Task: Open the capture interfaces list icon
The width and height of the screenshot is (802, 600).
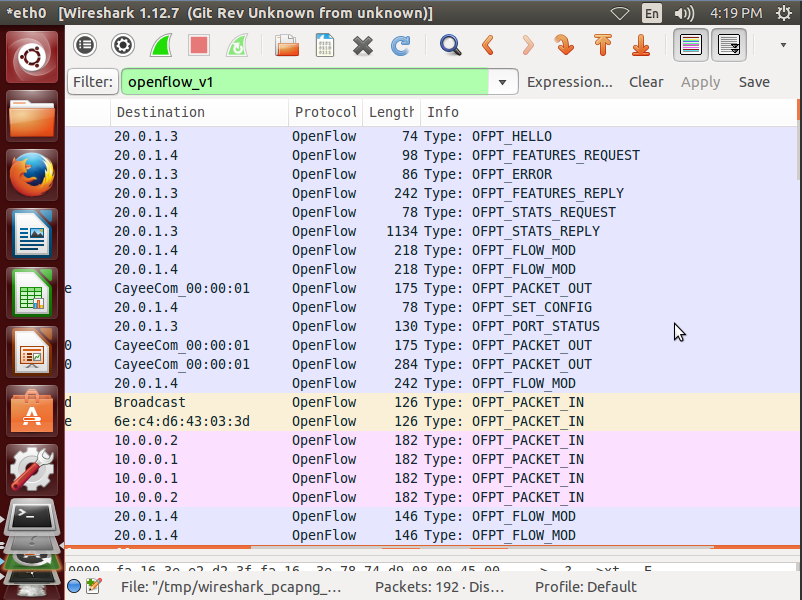Action: pyautogui.click(x=85, y=46)
